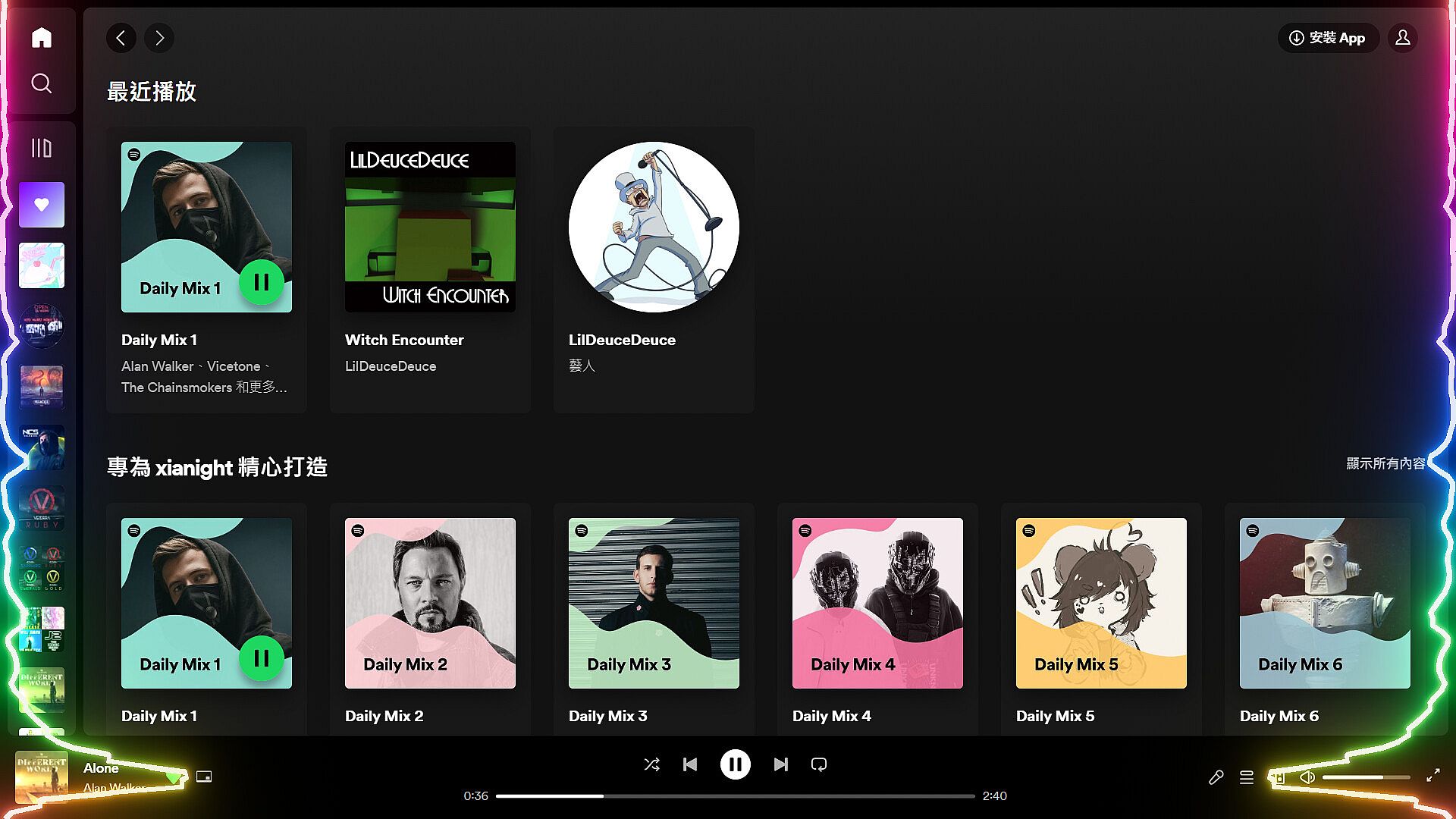Mute the volume speaker icon
The image size is (1456, 819).
coord(1307,777)
